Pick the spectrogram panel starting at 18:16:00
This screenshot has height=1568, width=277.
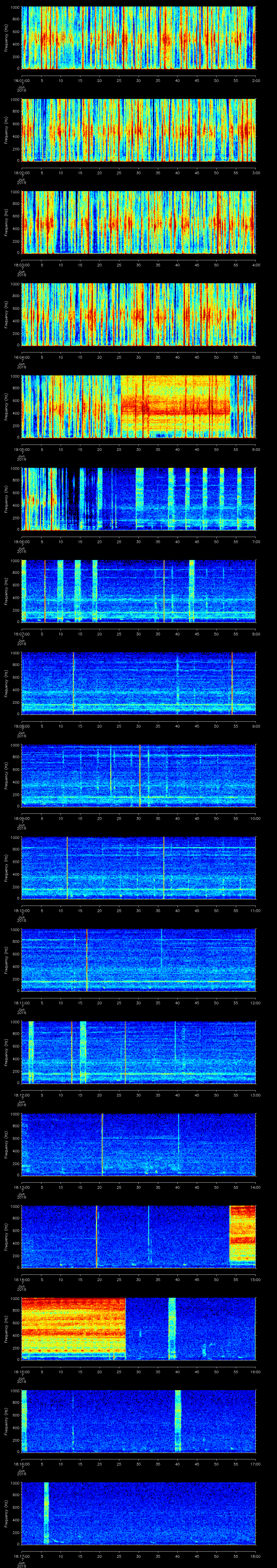pos(138,1421)
